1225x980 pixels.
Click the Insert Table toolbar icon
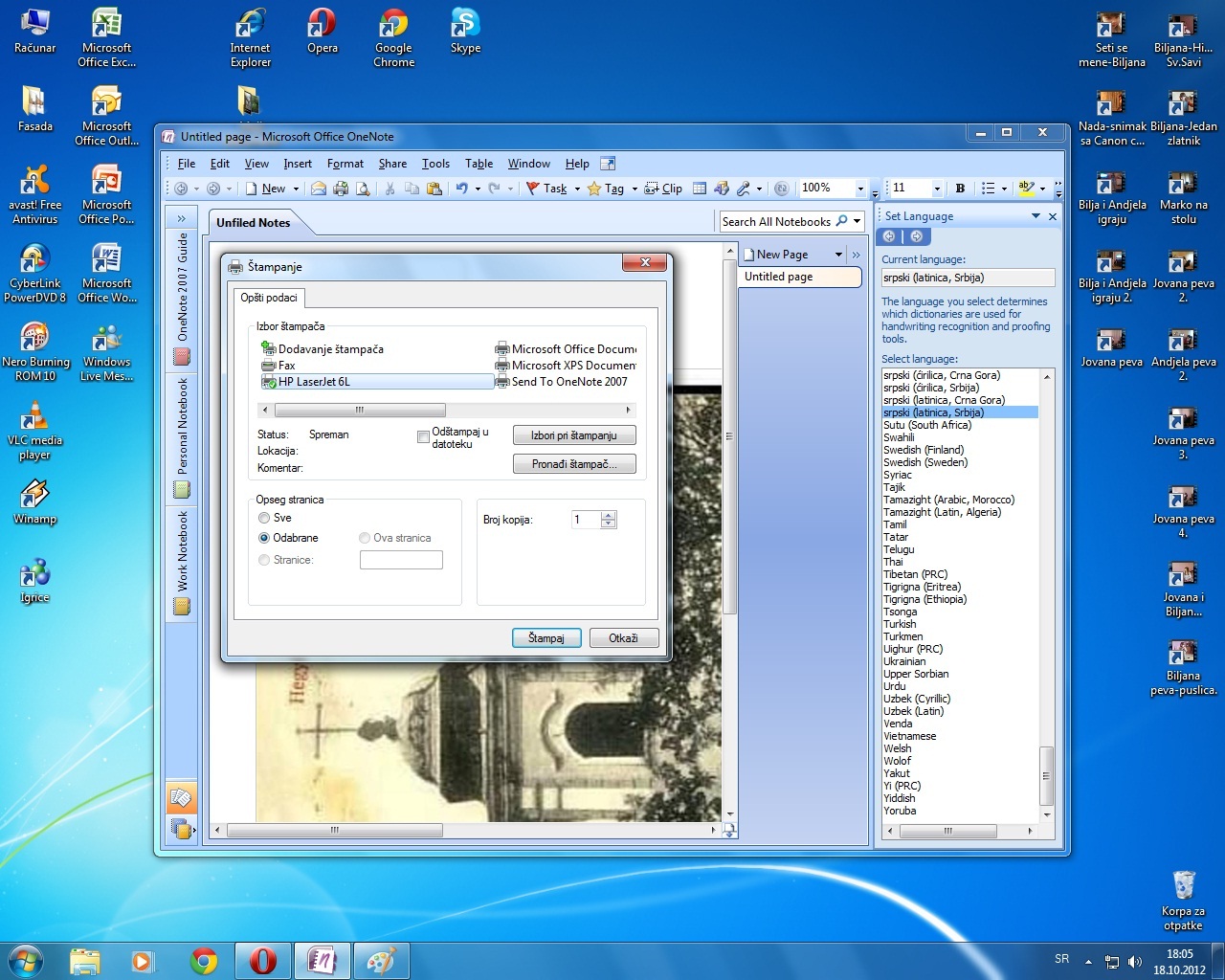point(700,189)
